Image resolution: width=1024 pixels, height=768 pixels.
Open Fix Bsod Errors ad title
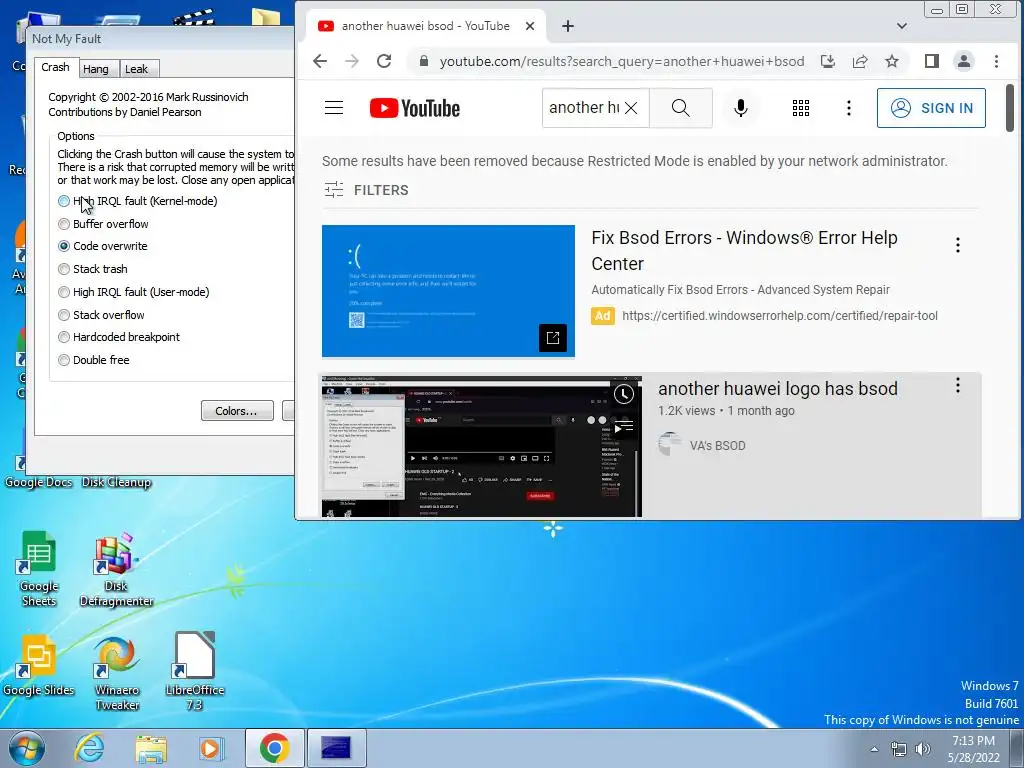[x=744, y=251]
